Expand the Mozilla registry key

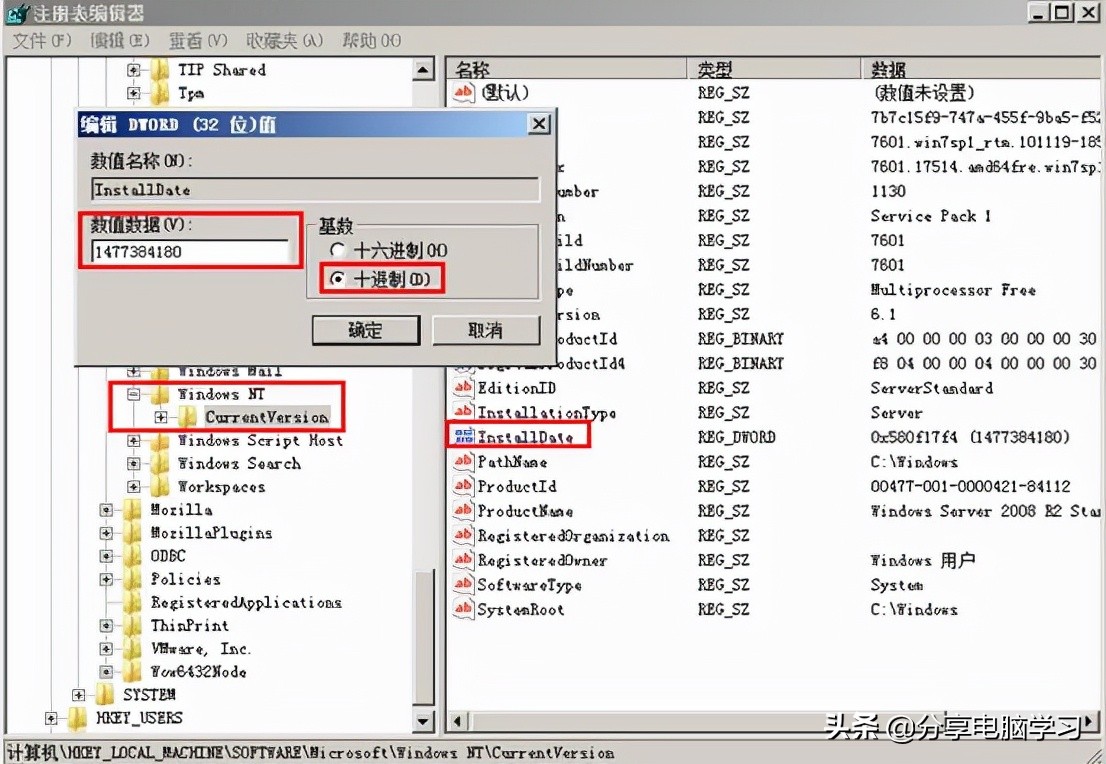108,510
